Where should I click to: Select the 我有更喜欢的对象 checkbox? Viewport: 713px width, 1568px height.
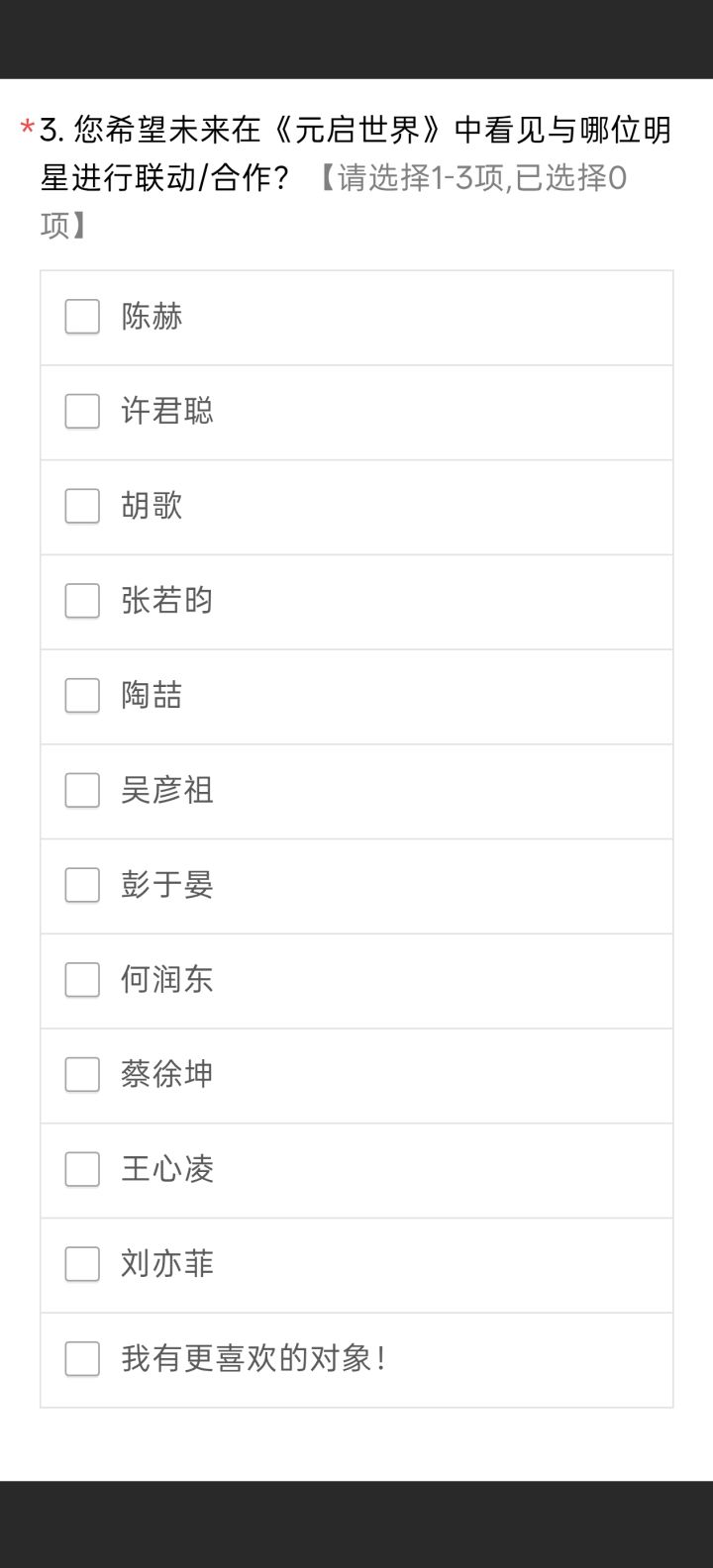(82, 1359)
